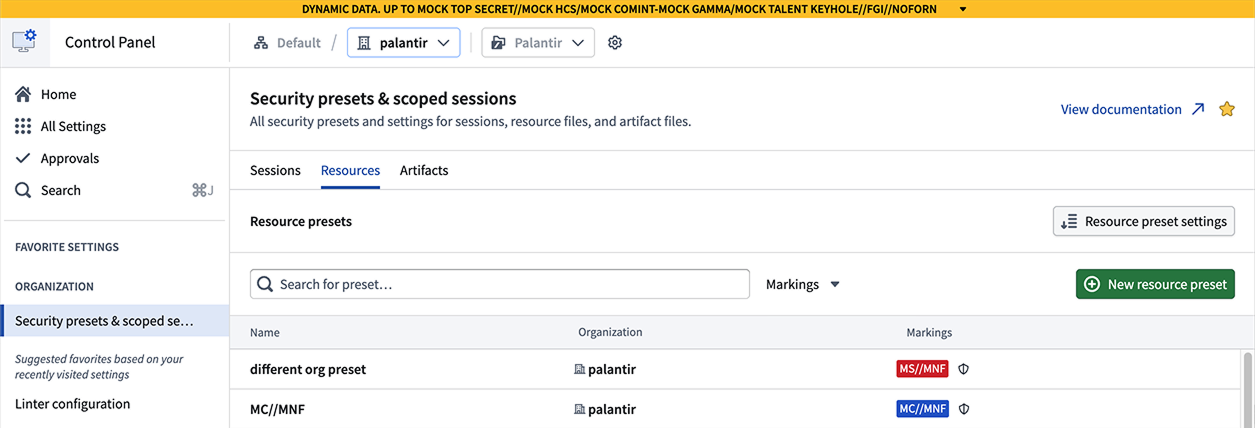Click New resource preset button

click(x=1155, y=284)
